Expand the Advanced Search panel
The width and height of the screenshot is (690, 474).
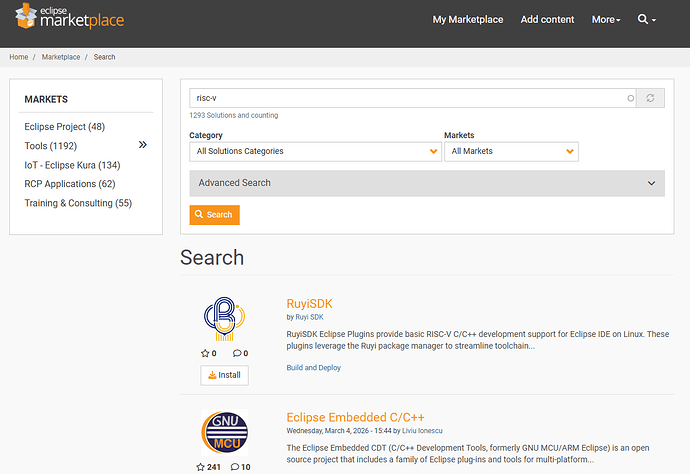[427, 183]
